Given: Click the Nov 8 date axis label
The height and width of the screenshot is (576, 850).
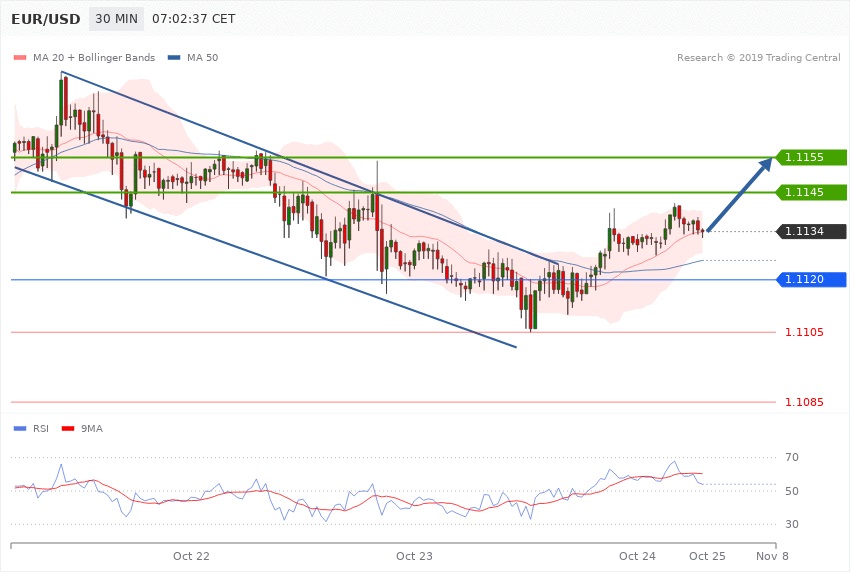Looking at the screenshot, I should pyautogui.click(x=772, y=556).
